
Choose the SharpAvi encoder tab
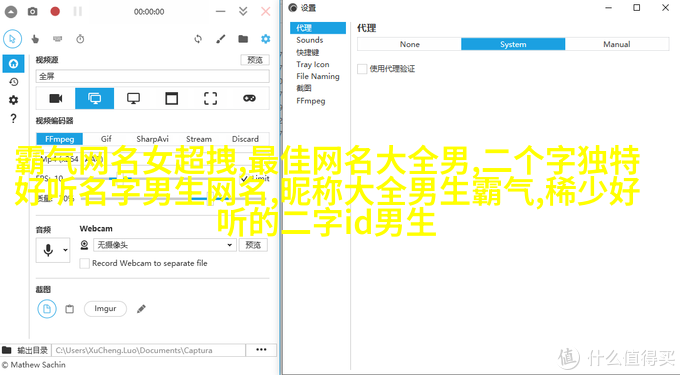point(152,139)
